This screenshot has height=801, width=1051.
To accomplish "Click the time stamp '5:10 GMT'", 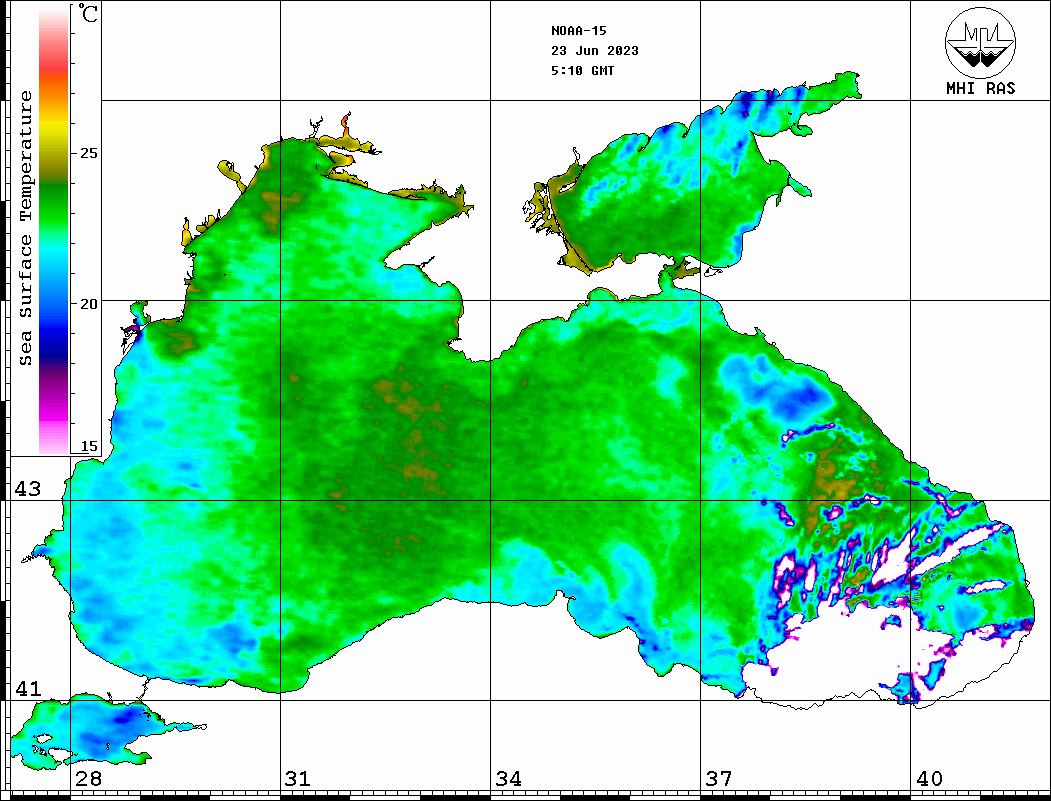I will pyautogui.click(x=582, y=71).
